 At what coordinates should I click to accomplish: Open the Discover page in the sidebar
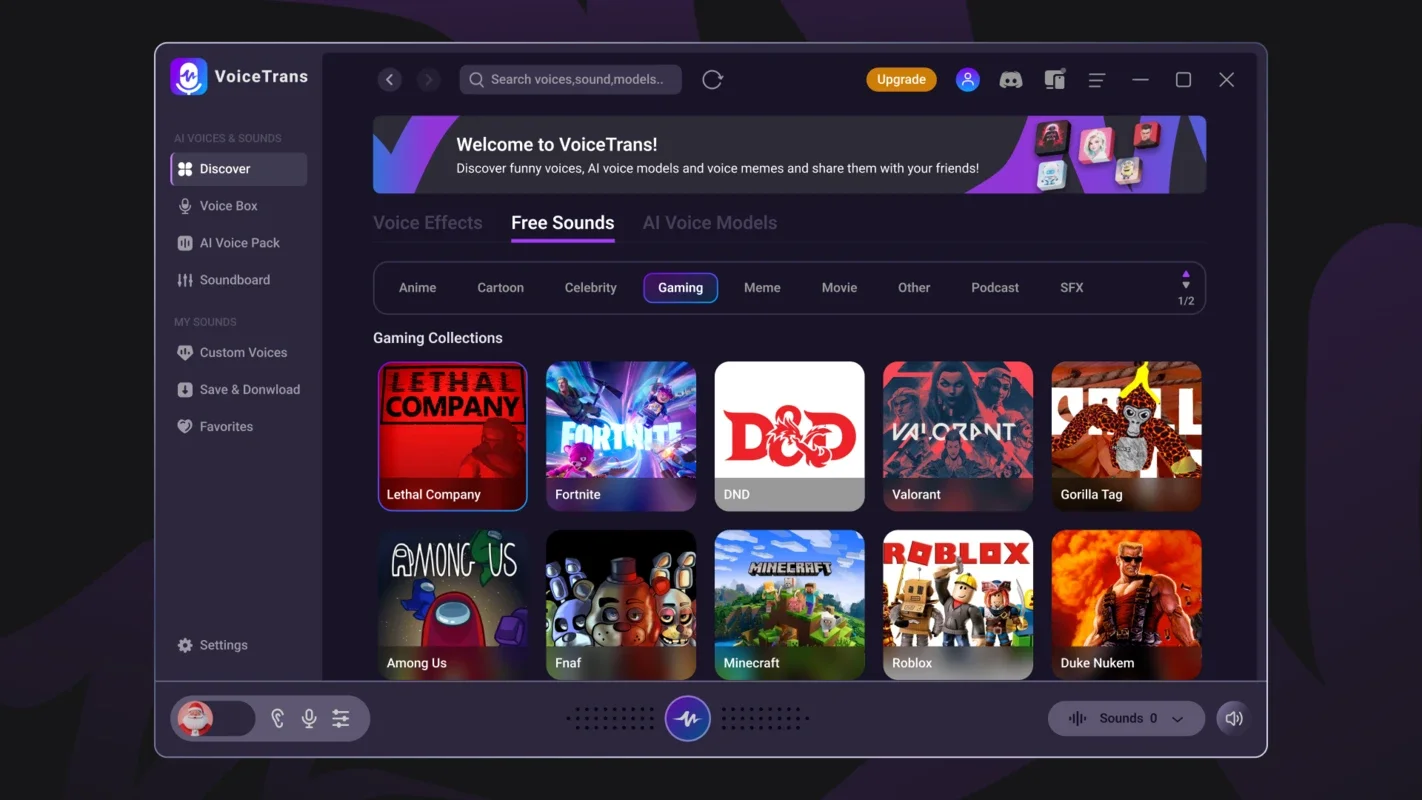pos(239,169)
